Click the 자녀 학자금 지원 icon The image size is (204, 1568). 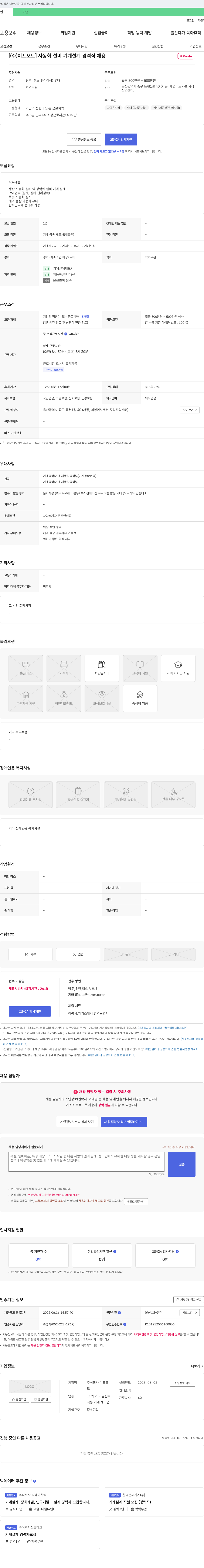(178, 668)
